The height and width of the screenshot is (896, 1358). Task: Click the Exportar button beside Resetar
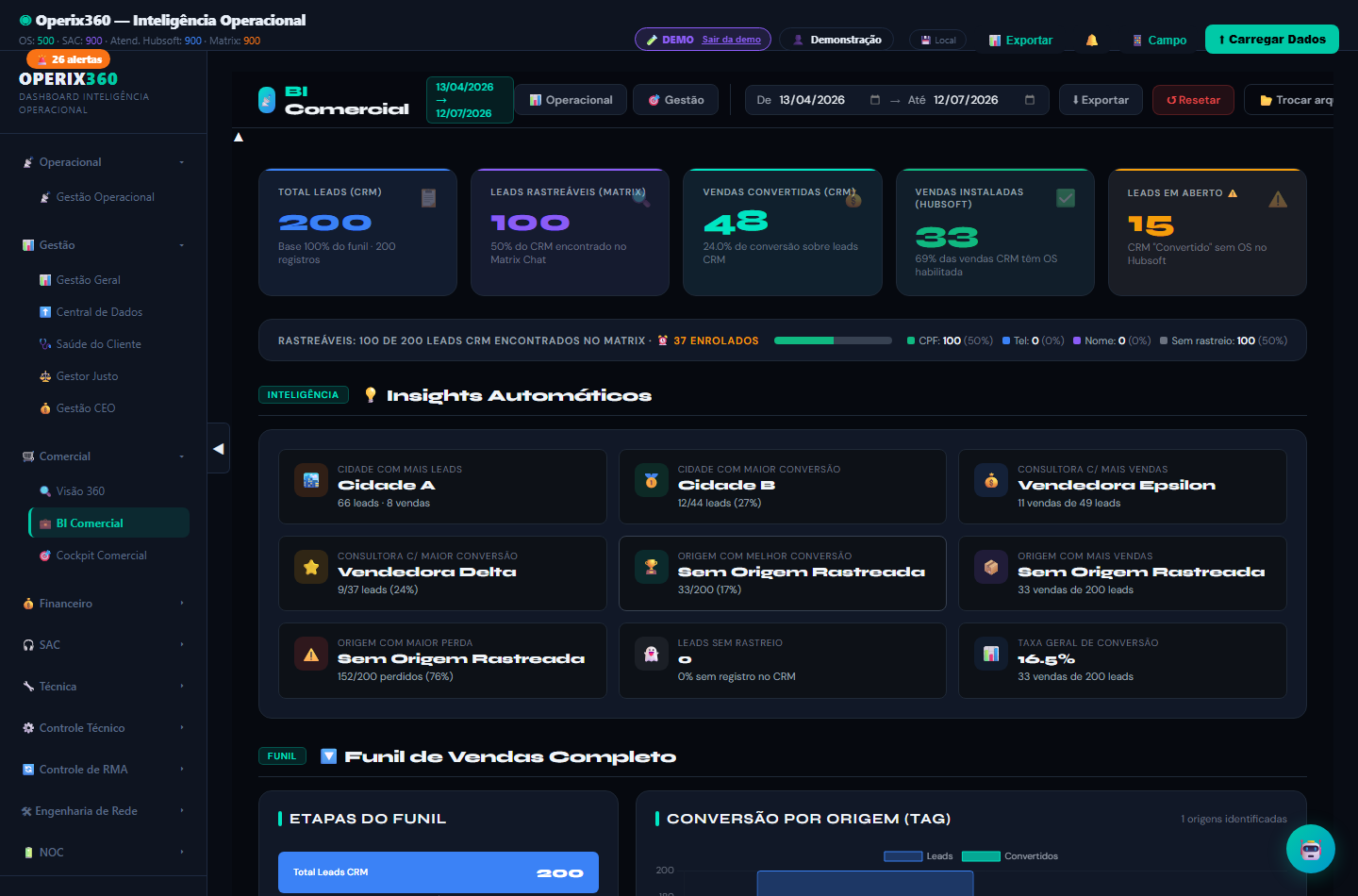1101,100
